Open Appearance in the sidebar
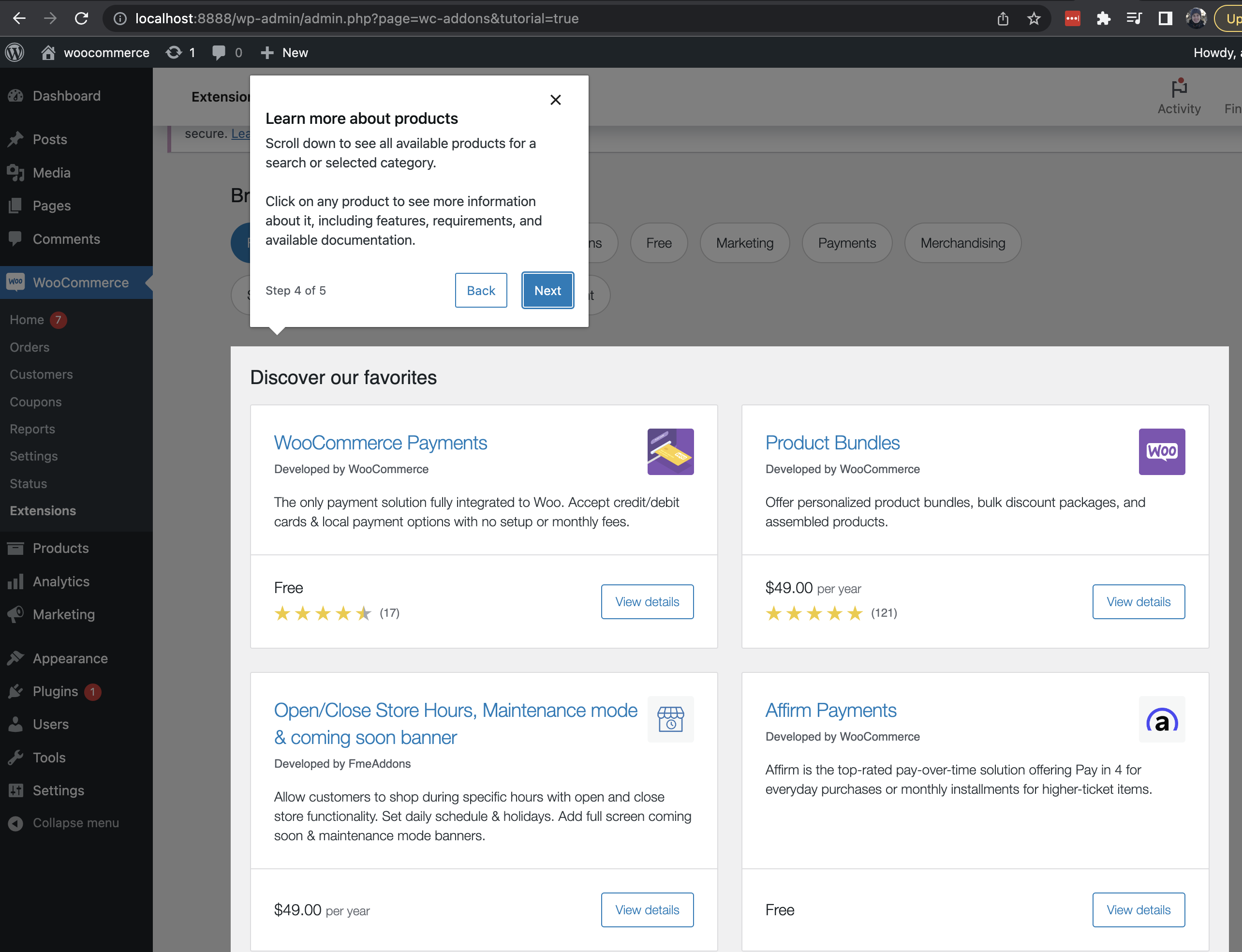The height and width of the screenshot is (952, 1242). 76,658
